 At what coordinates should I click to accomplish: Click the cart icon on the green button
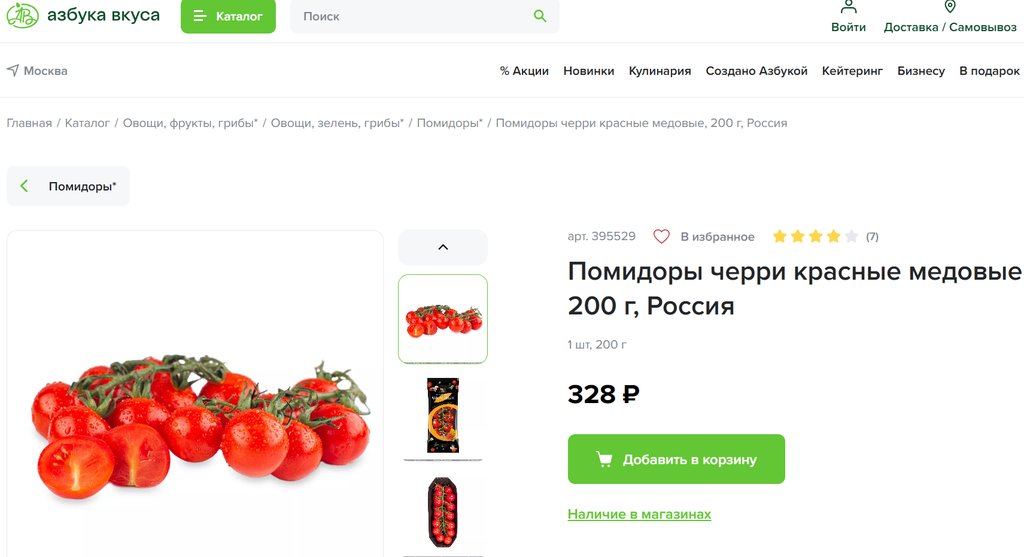point(604,459)
